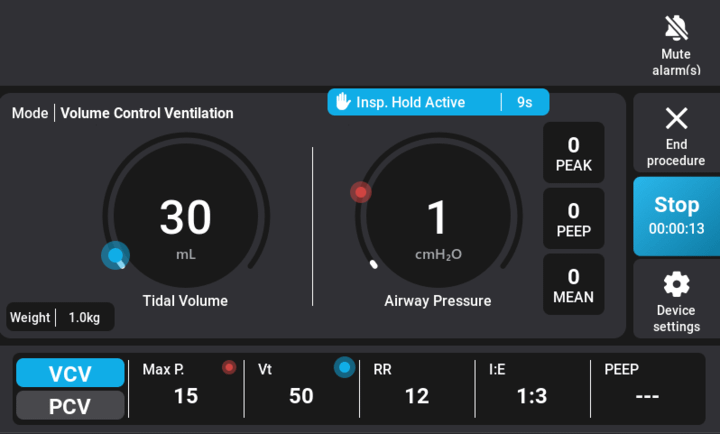Select the RR value of 12

(x=416, y=396)
